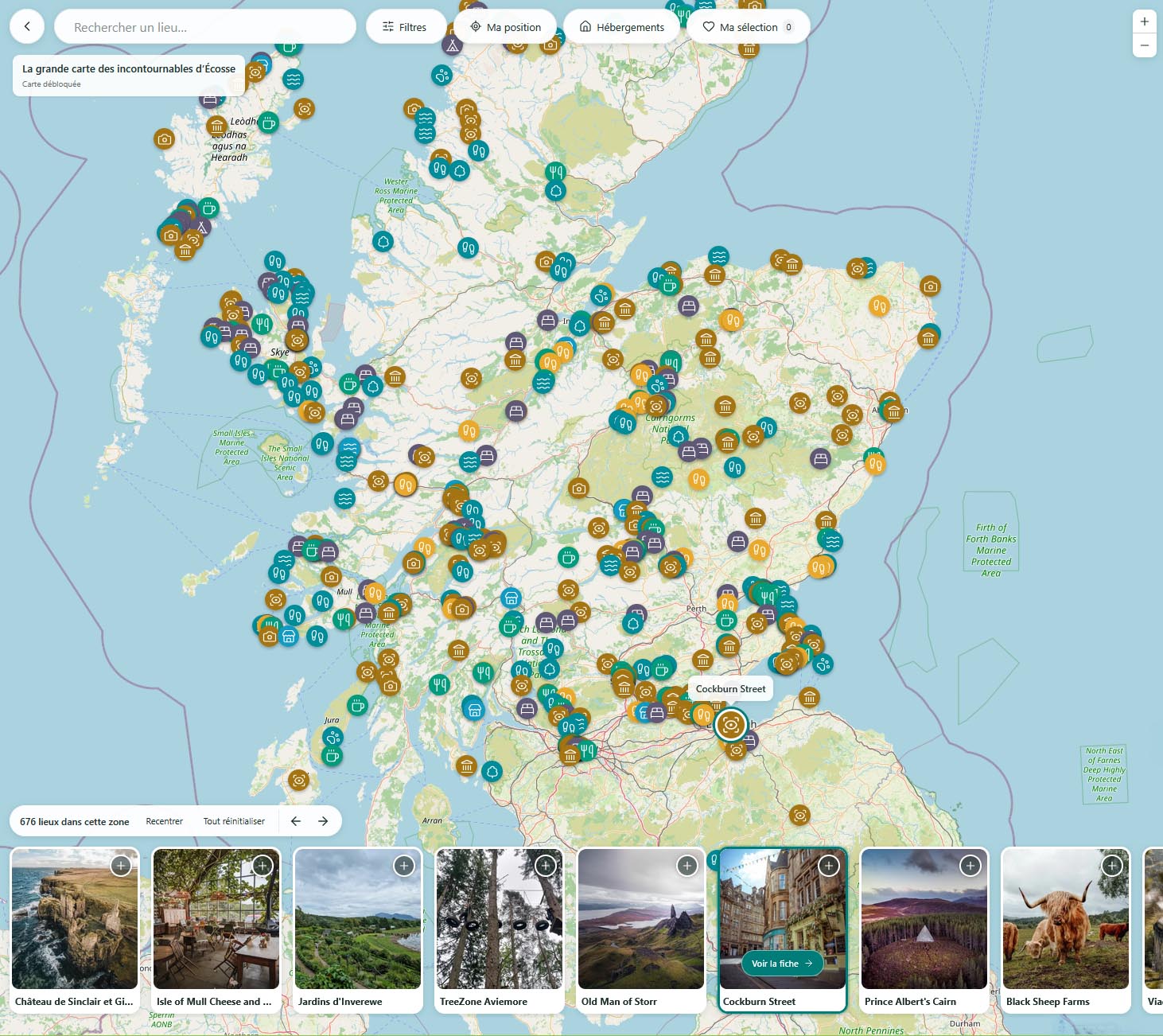The height and width of the screenshot is (1036, 1163).
Task: Click the tree marker in Wester Ross
Action: click(383, 242)
